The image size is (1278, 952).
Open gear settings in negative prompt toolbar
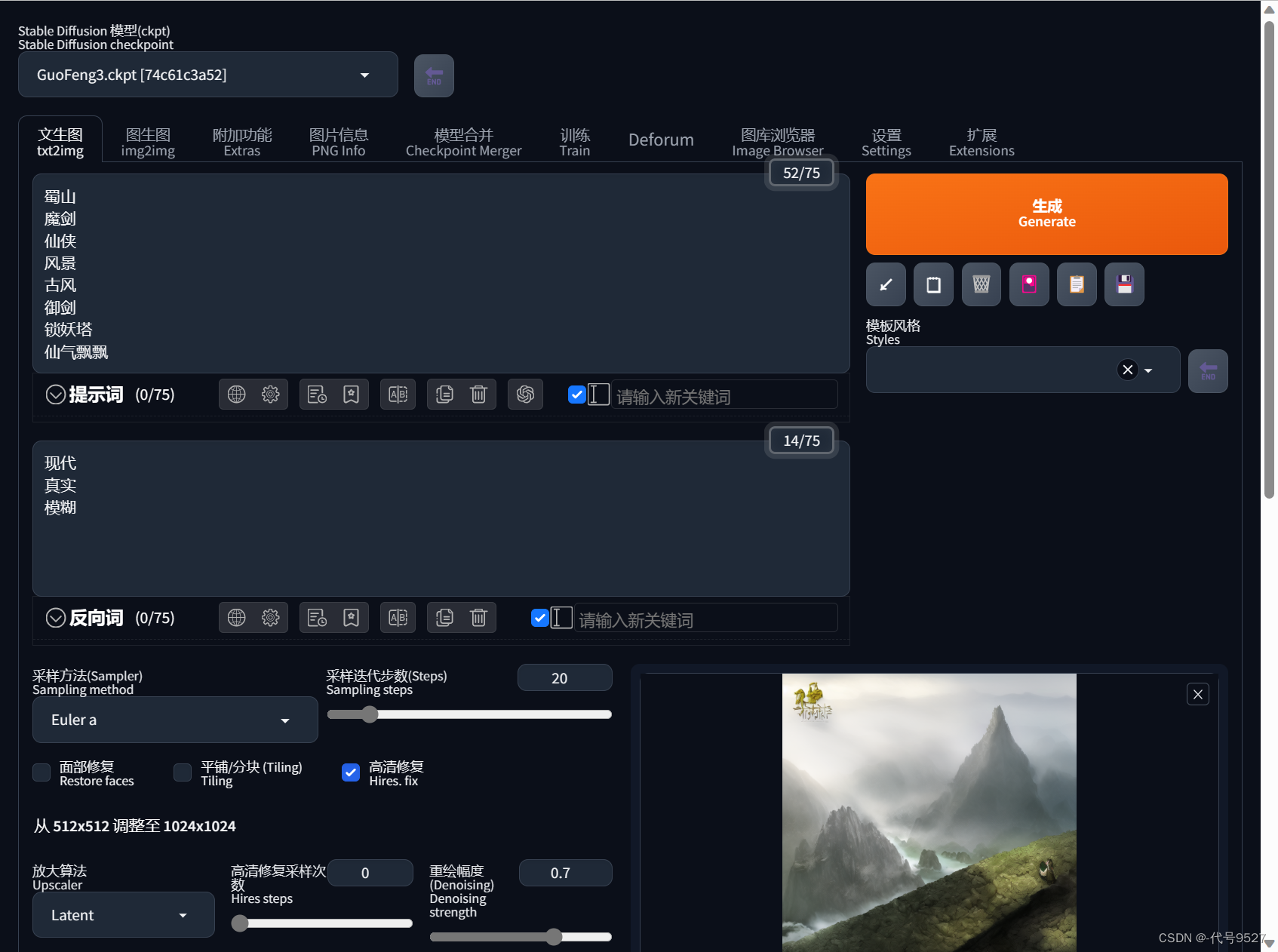[270, 617]
